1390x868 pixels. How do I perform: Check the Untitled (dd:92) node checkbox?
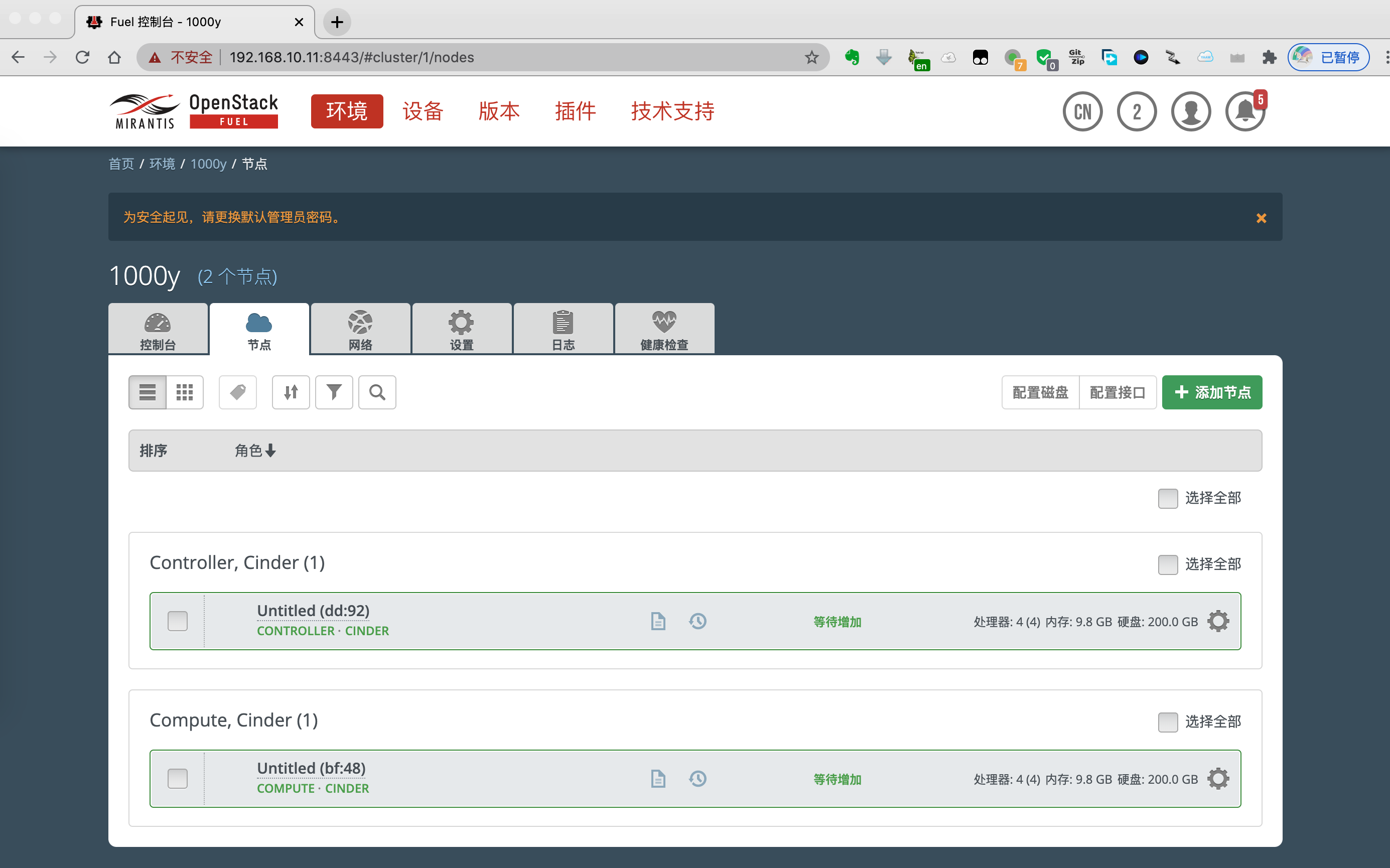tap(178, 621)
